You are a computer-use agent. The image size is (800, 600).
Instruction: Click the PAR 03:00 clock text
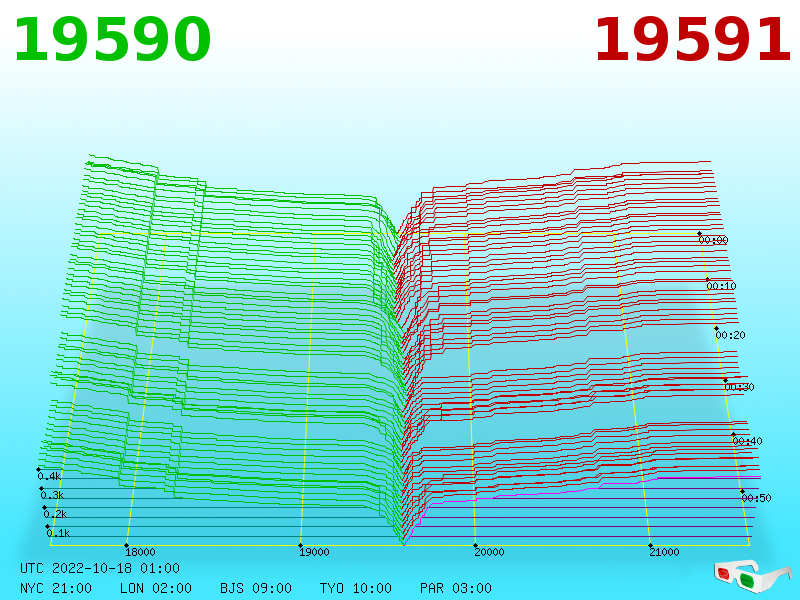pyautogui.click(x=456, y=588)
